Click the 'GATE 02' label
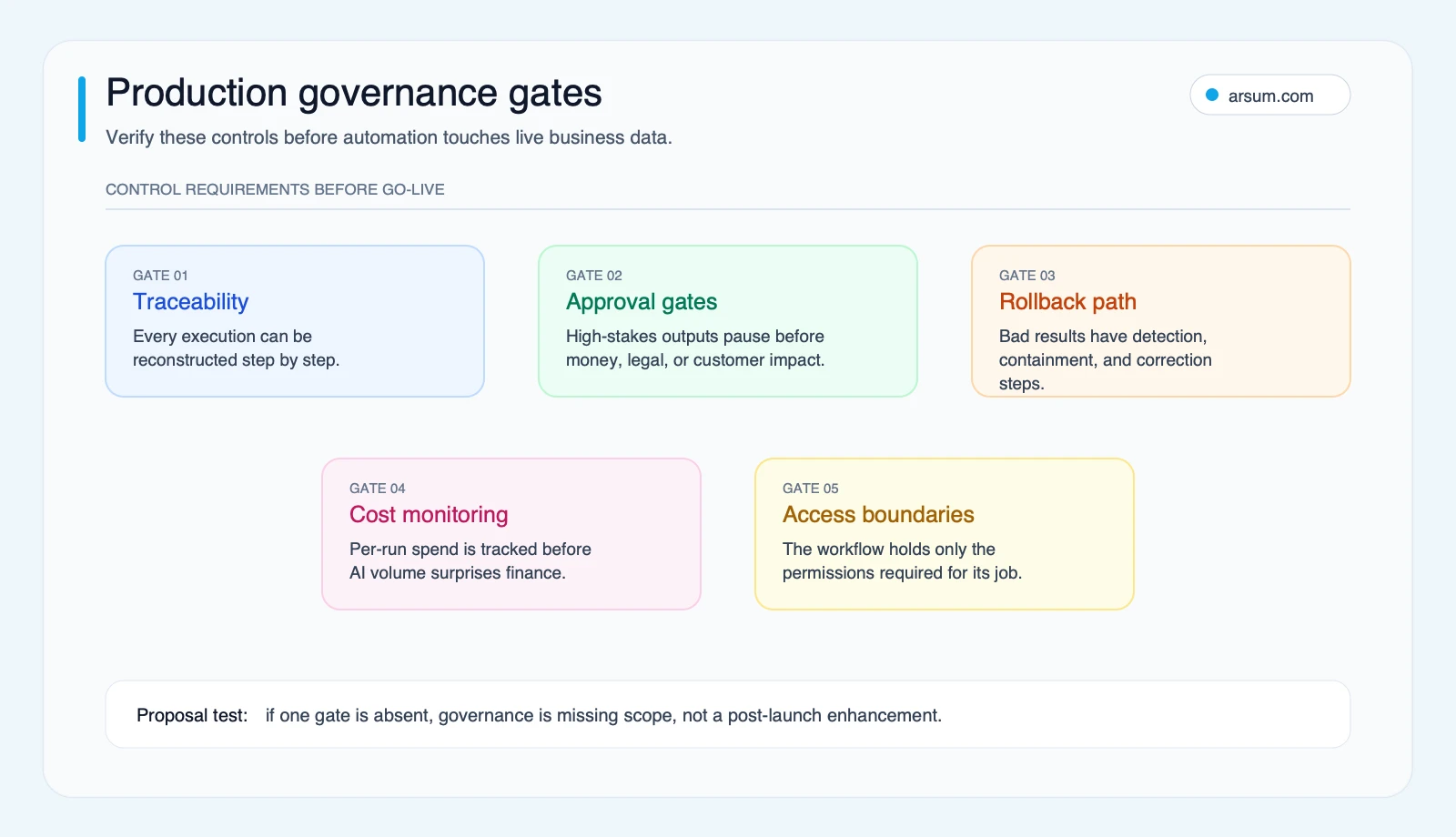Viewport: 1456px width, 837px height. tap(594, 275)
